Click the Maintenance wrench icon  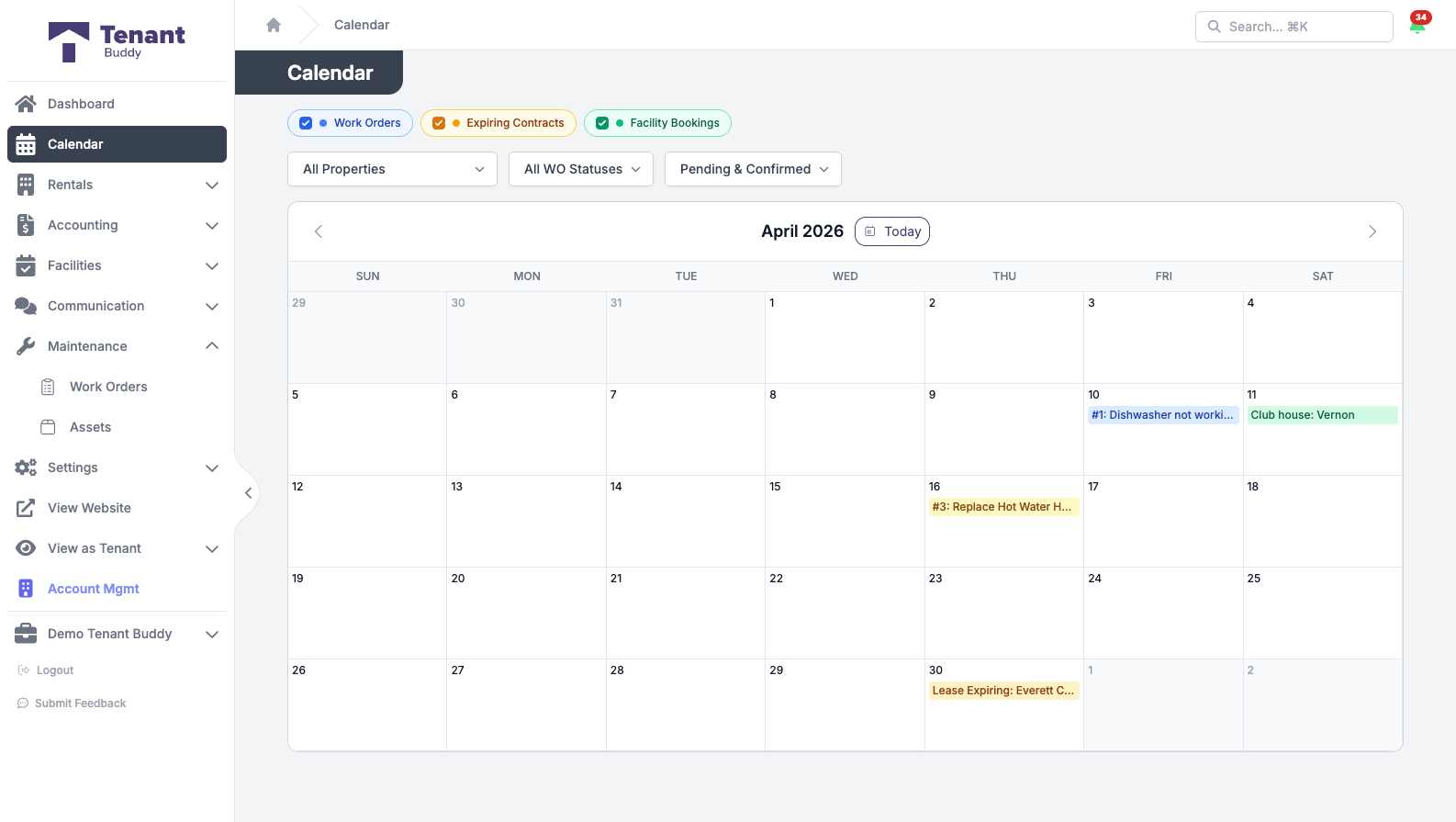click(26, 346)
